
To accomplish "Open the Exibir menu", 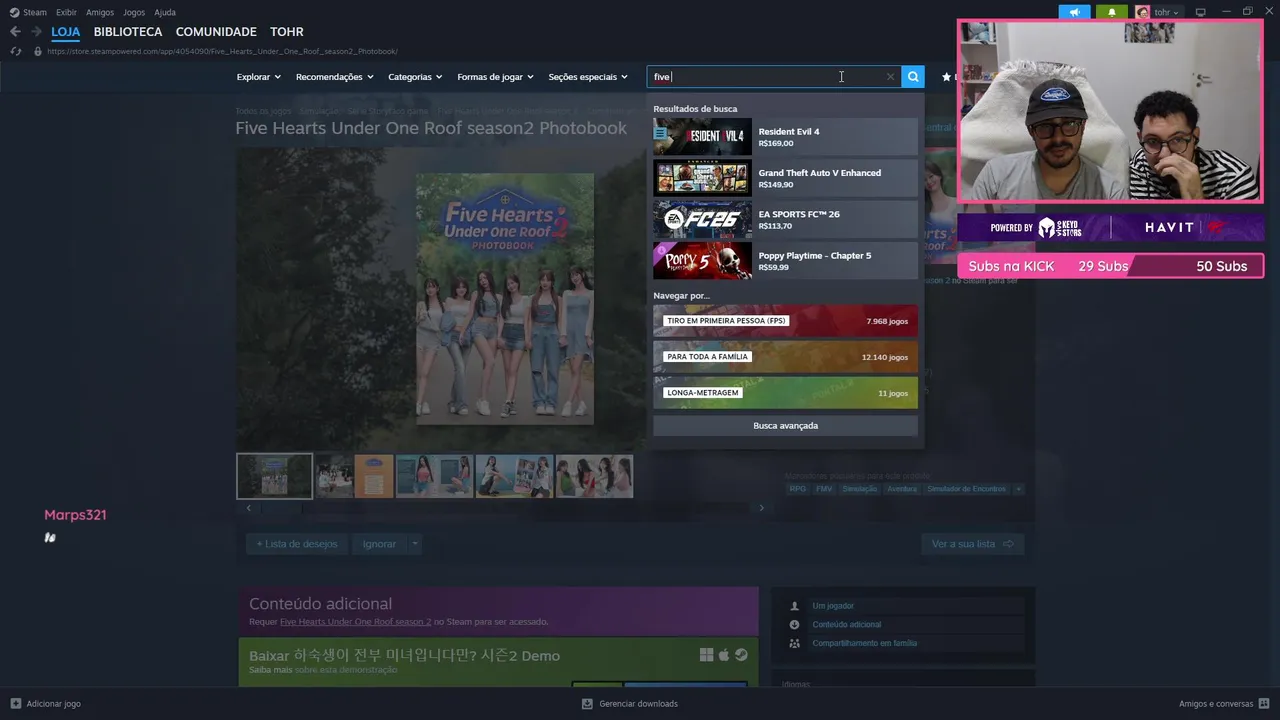I will [x=66, y=12].
